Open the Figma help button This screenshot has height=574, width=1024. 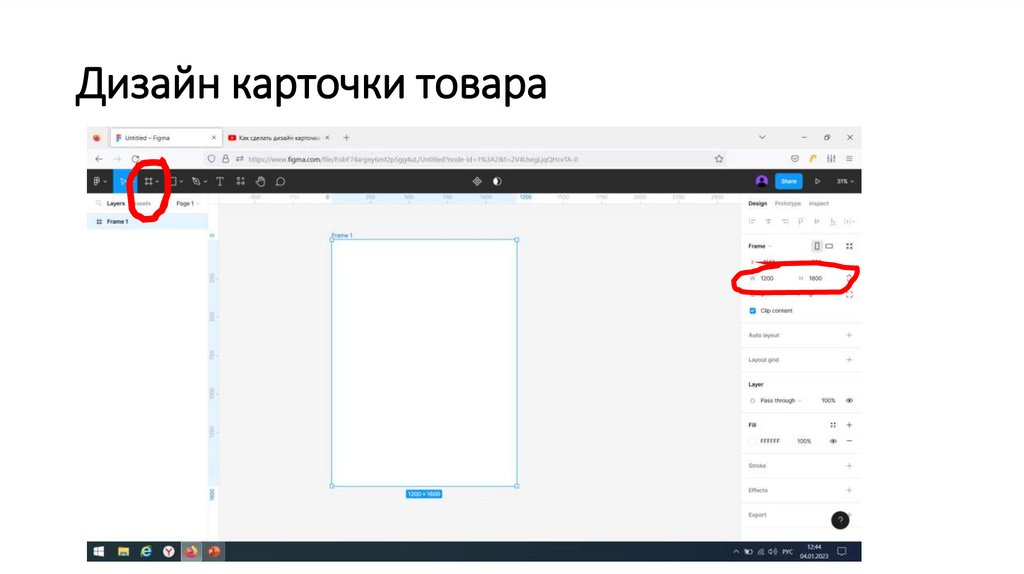841,520
